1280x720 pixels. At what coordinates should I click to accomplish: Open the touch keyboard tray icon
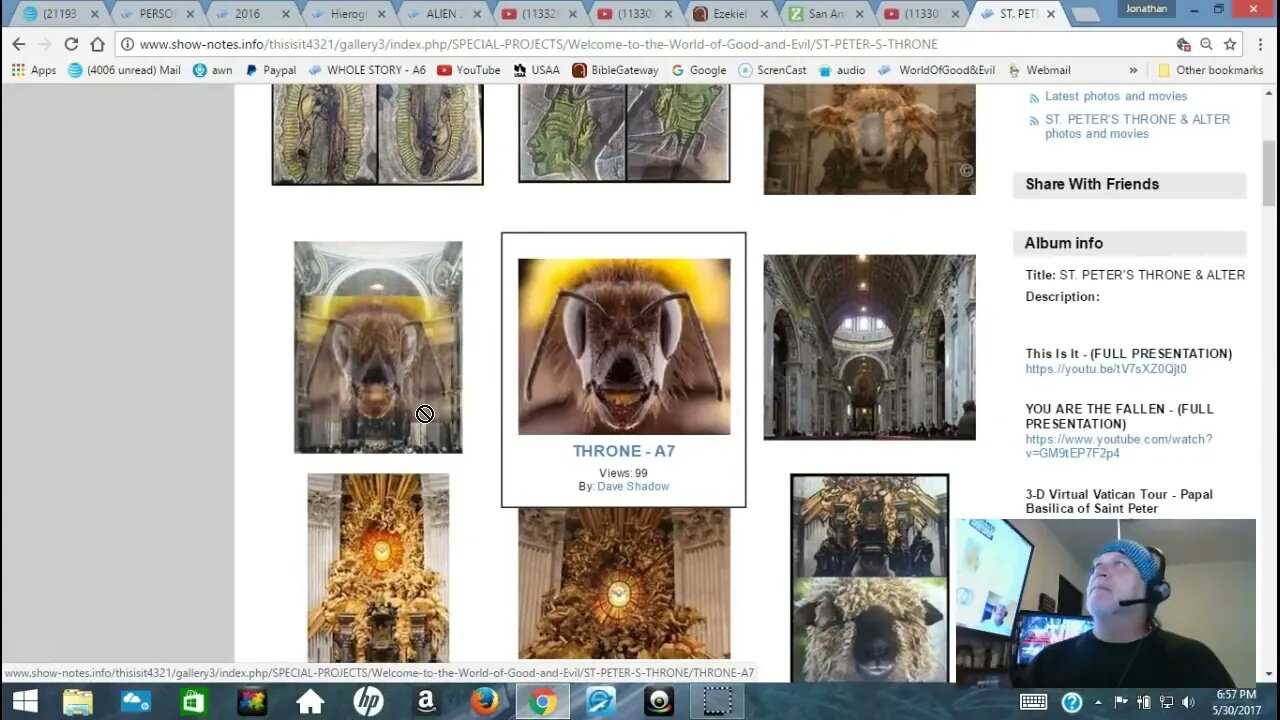pos(1033,702)
